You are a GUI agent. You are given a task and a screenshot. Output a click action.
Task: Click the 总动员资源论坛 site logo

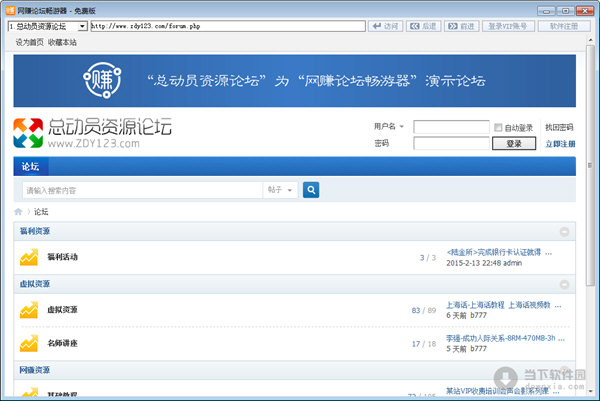(92, 133)
